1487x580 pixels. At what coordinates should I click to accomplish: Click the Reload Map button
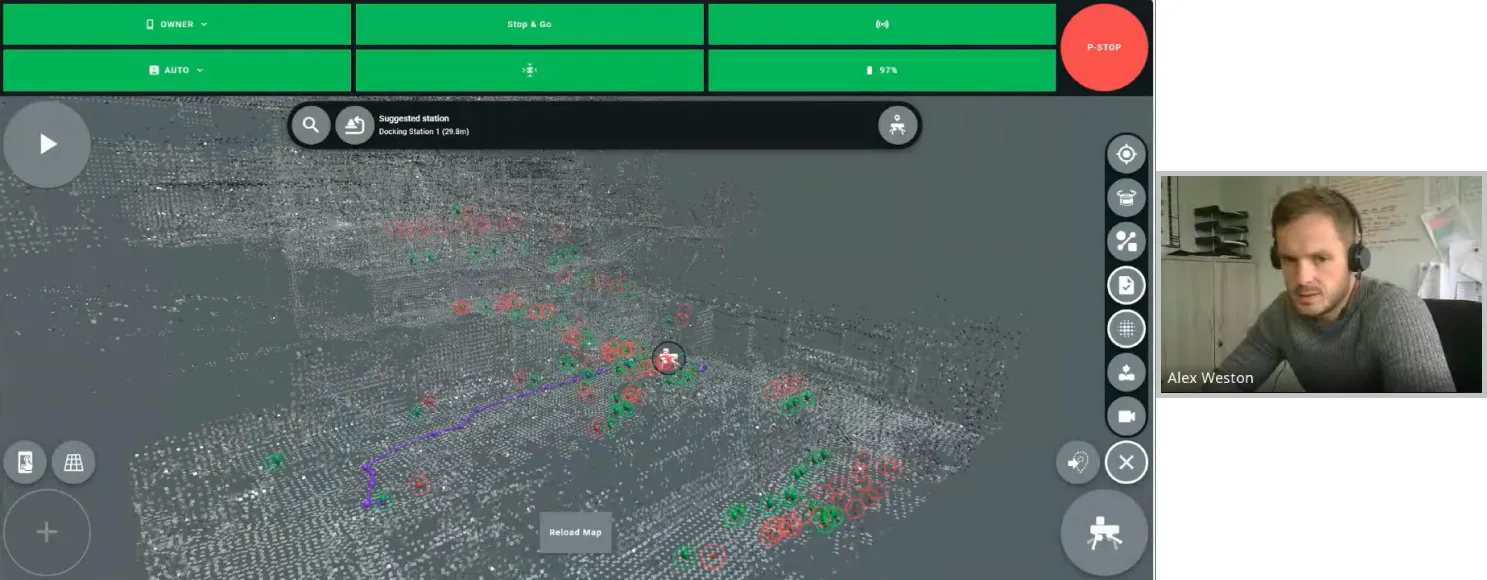pyautogui.click(x=576, y=532)
